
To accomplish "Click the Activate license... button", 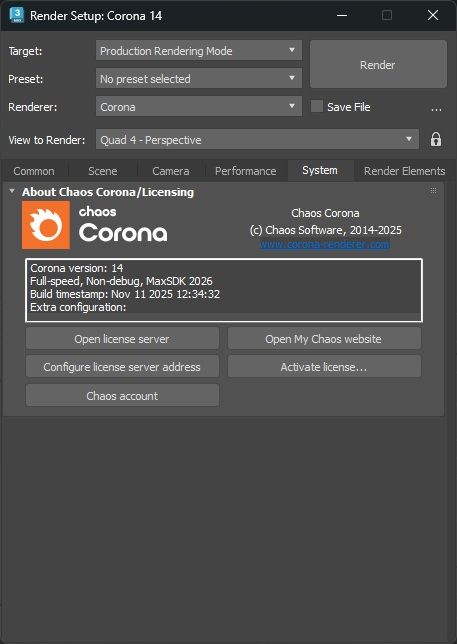I will [x=324, y=367].
